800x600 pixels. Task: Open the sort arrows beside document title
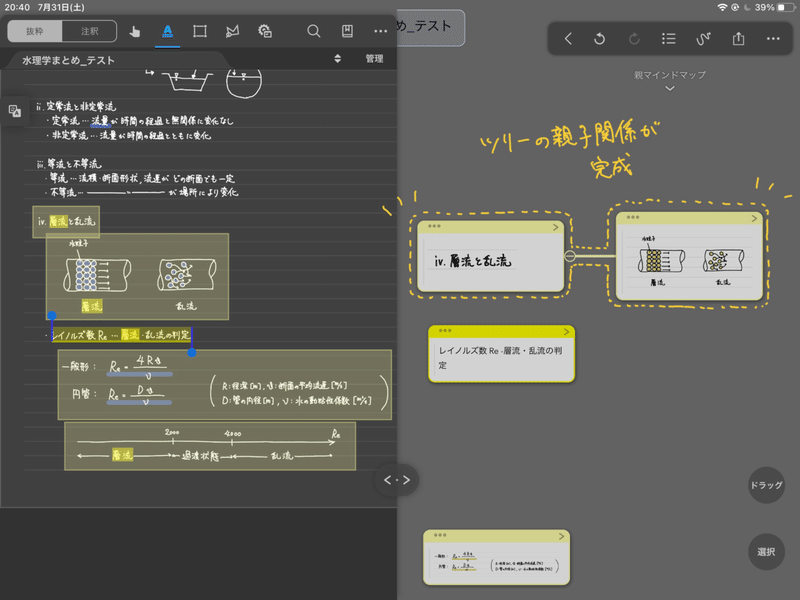tap(339, 60)
